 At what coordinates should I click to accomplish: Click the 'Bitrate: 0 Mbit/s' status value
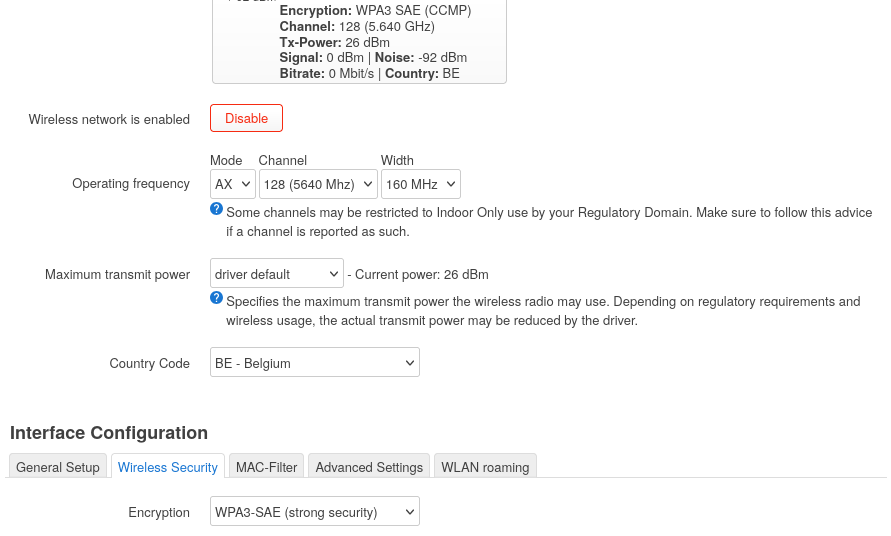pos(327,74)
